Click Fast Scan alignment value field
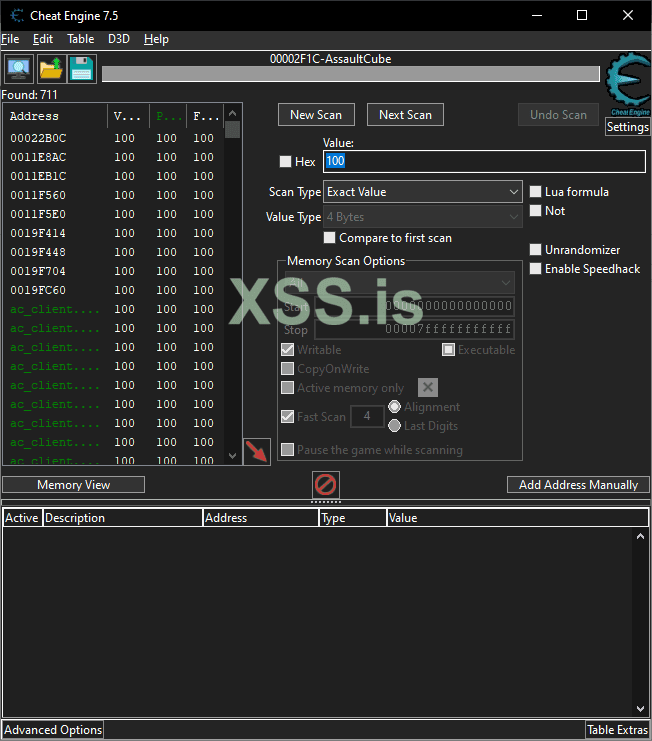 click(x=367, y=416)
